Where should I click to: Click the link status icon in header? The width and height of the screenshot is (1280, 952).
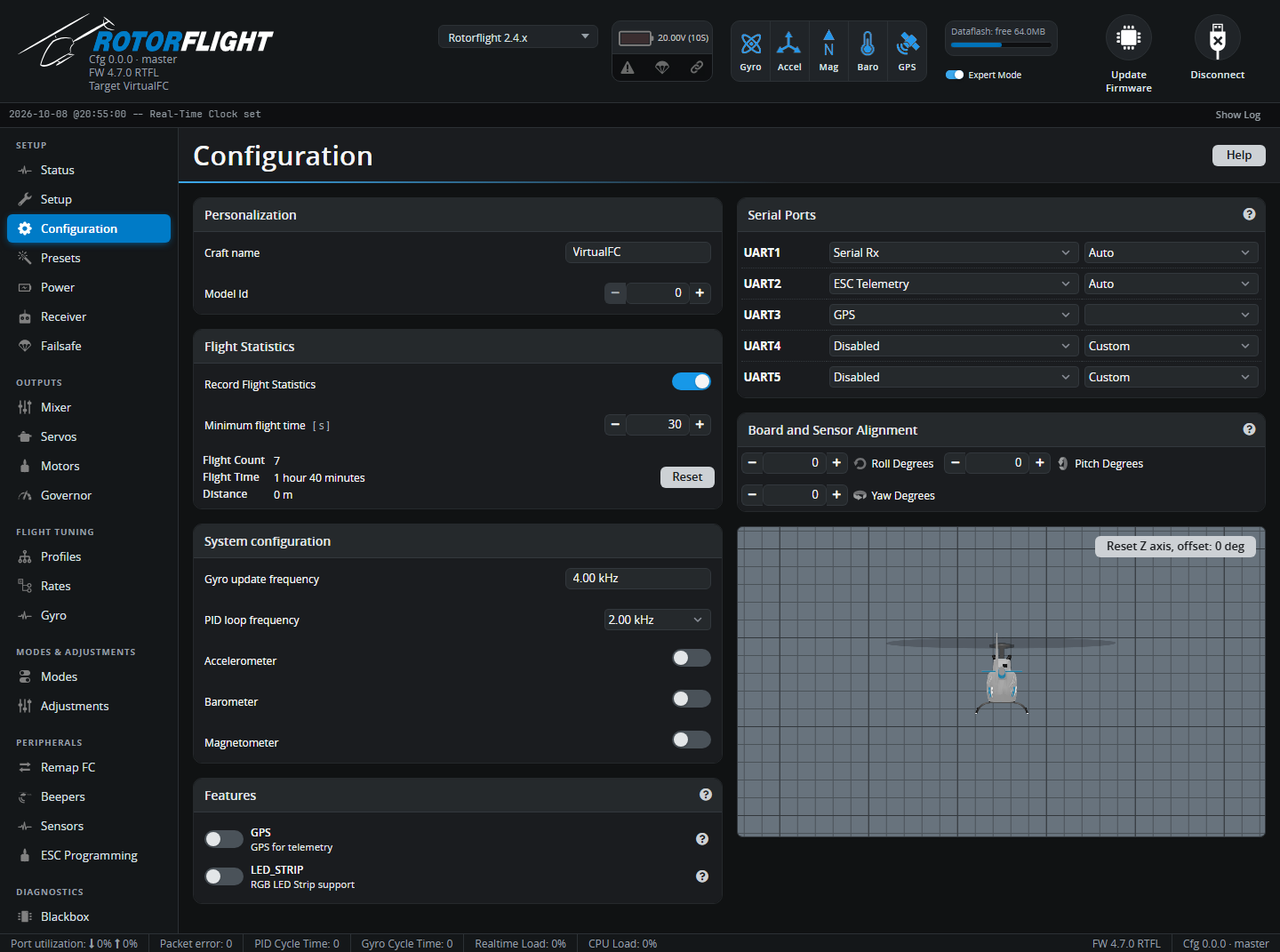pyautogui.click(x=697, y=68)
